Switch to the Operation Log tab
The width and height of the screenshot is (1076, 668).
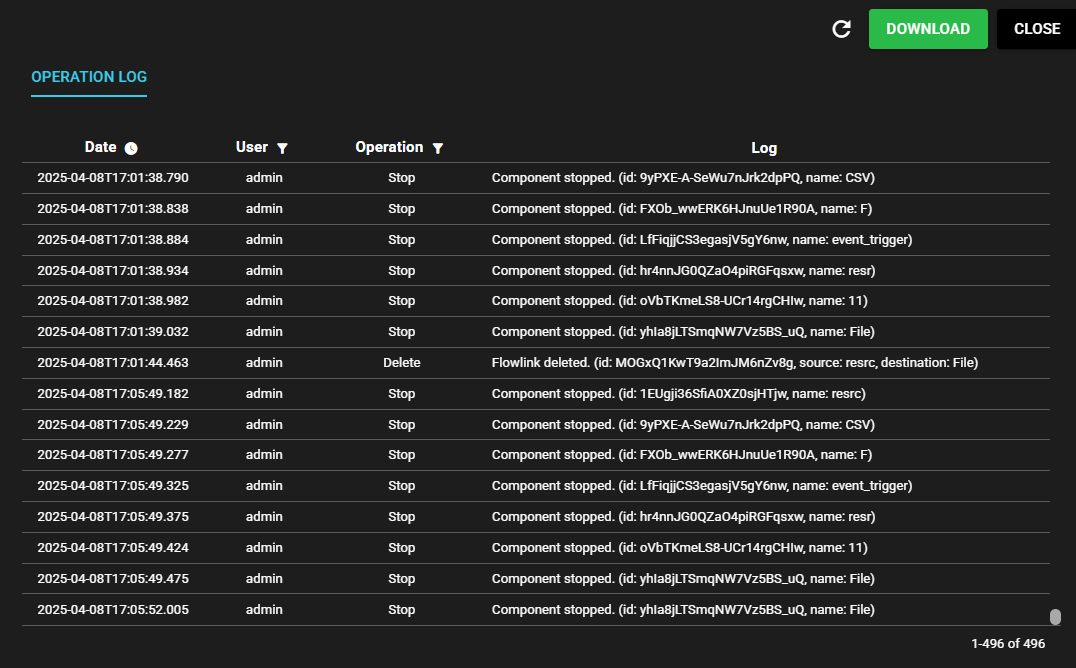pyautogui.click(x=89, y=77)
